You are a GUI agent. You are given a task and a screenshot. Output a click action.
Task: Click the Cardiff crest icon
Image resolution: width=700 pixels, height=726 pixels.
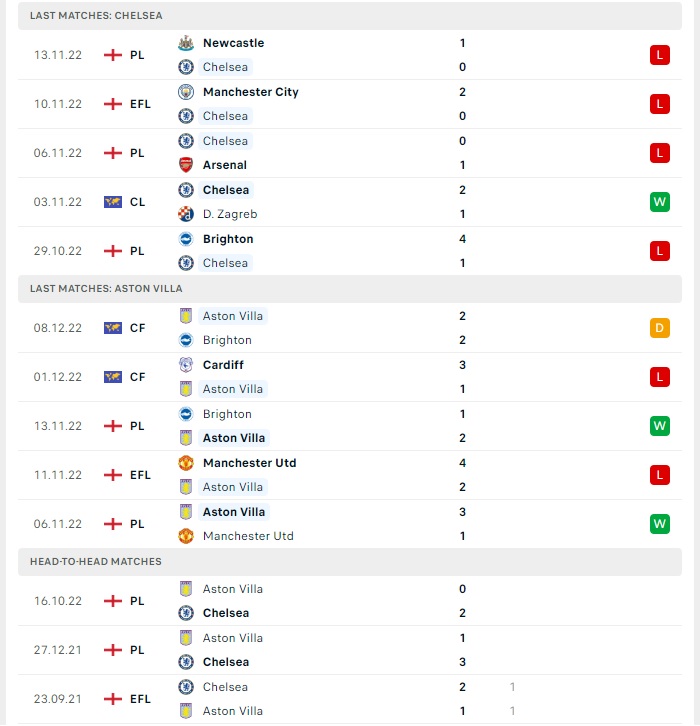[x=186, y=365]
